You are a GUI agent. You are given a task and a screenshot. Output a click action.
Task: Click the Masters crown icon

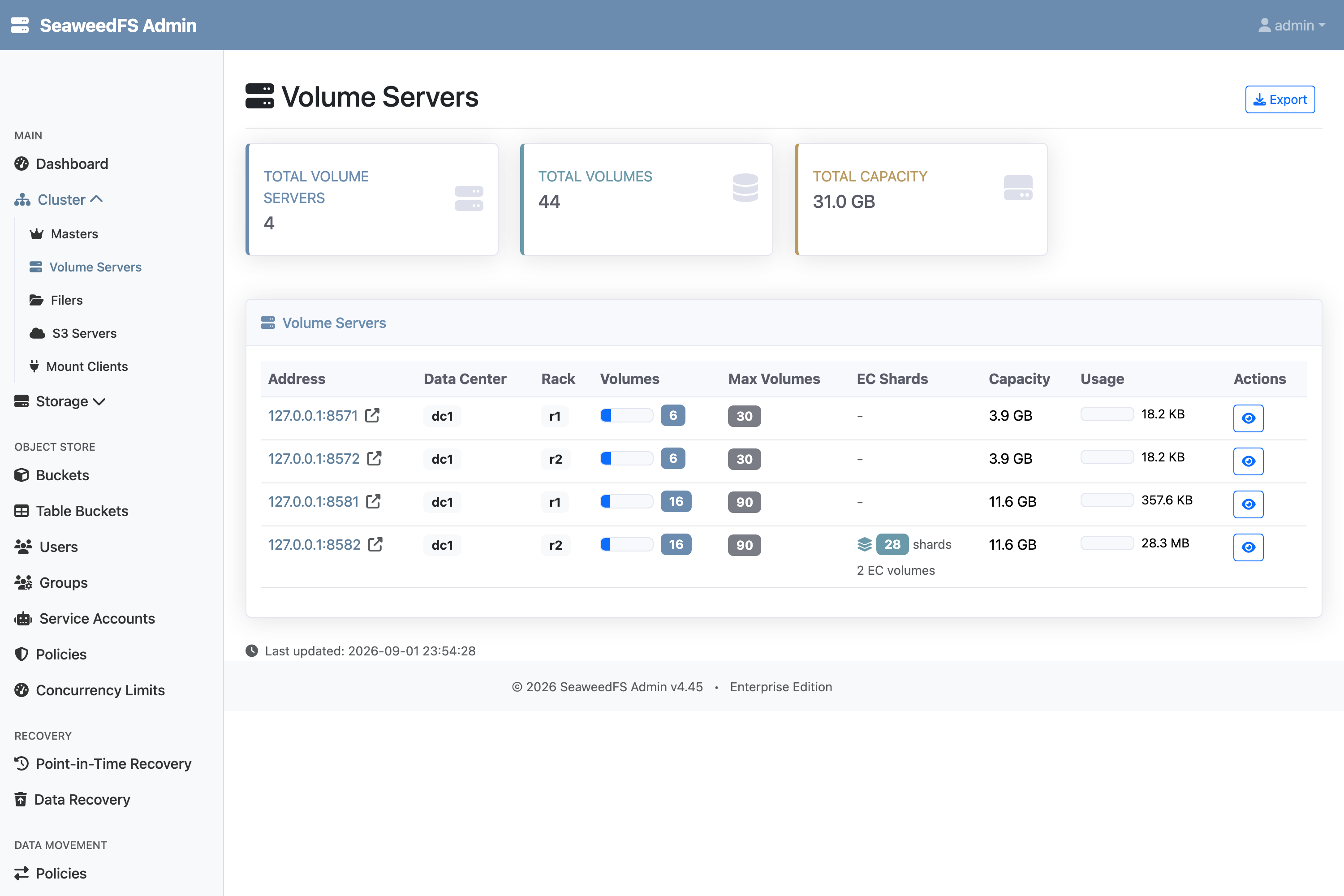point(37,234)
